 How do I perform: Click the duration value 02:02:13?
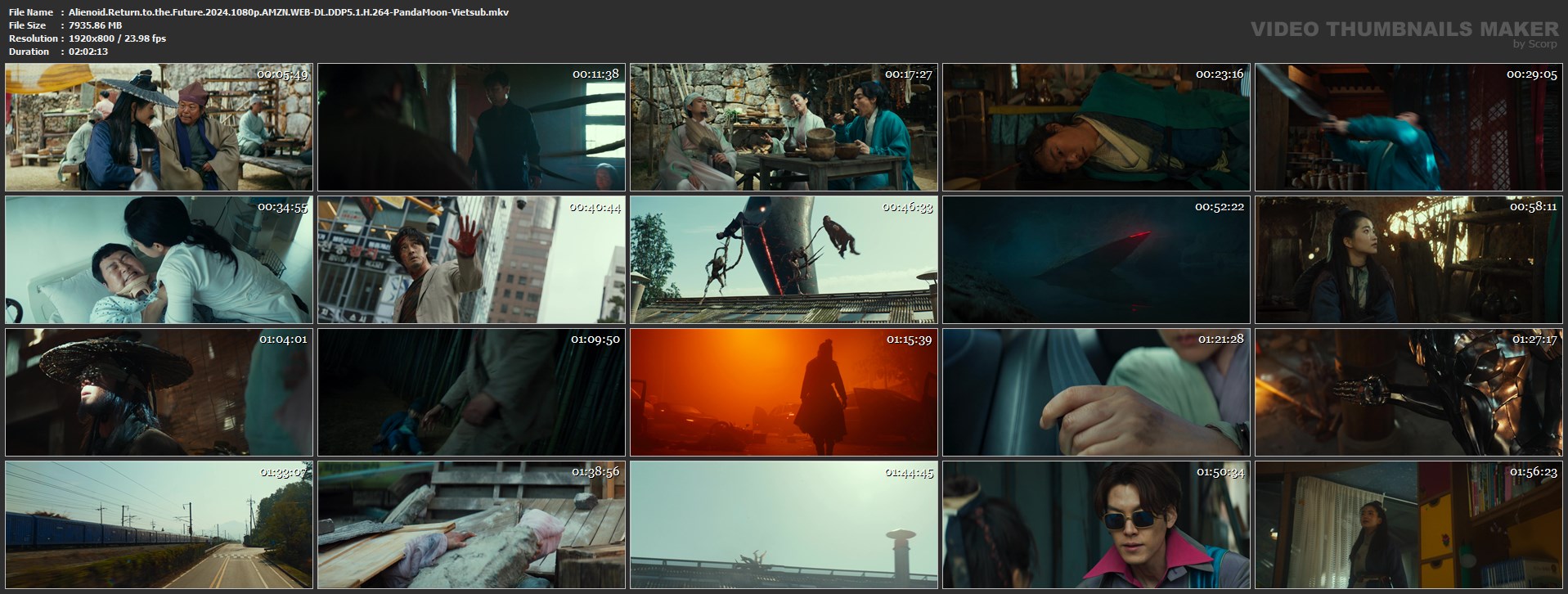(88, 52)
